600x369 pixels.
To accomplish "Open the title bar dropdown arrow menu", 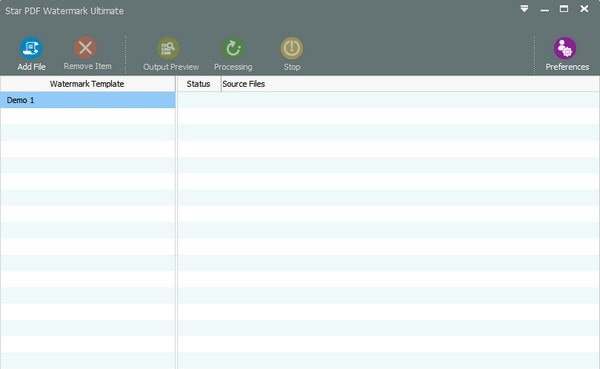I will click(524, 8).
